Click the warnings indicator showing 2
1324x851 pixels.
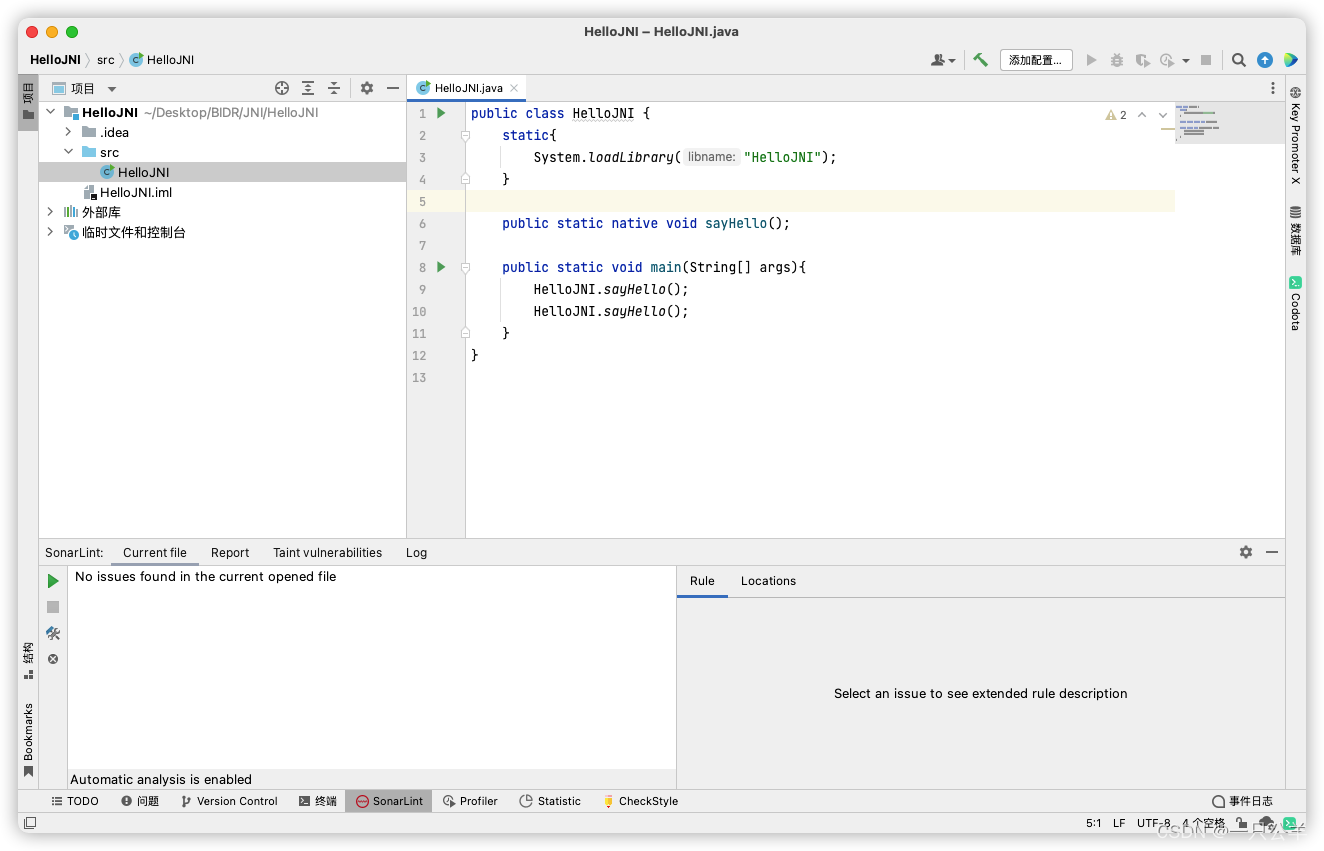pyautogui.click(x=1116, y=115)
